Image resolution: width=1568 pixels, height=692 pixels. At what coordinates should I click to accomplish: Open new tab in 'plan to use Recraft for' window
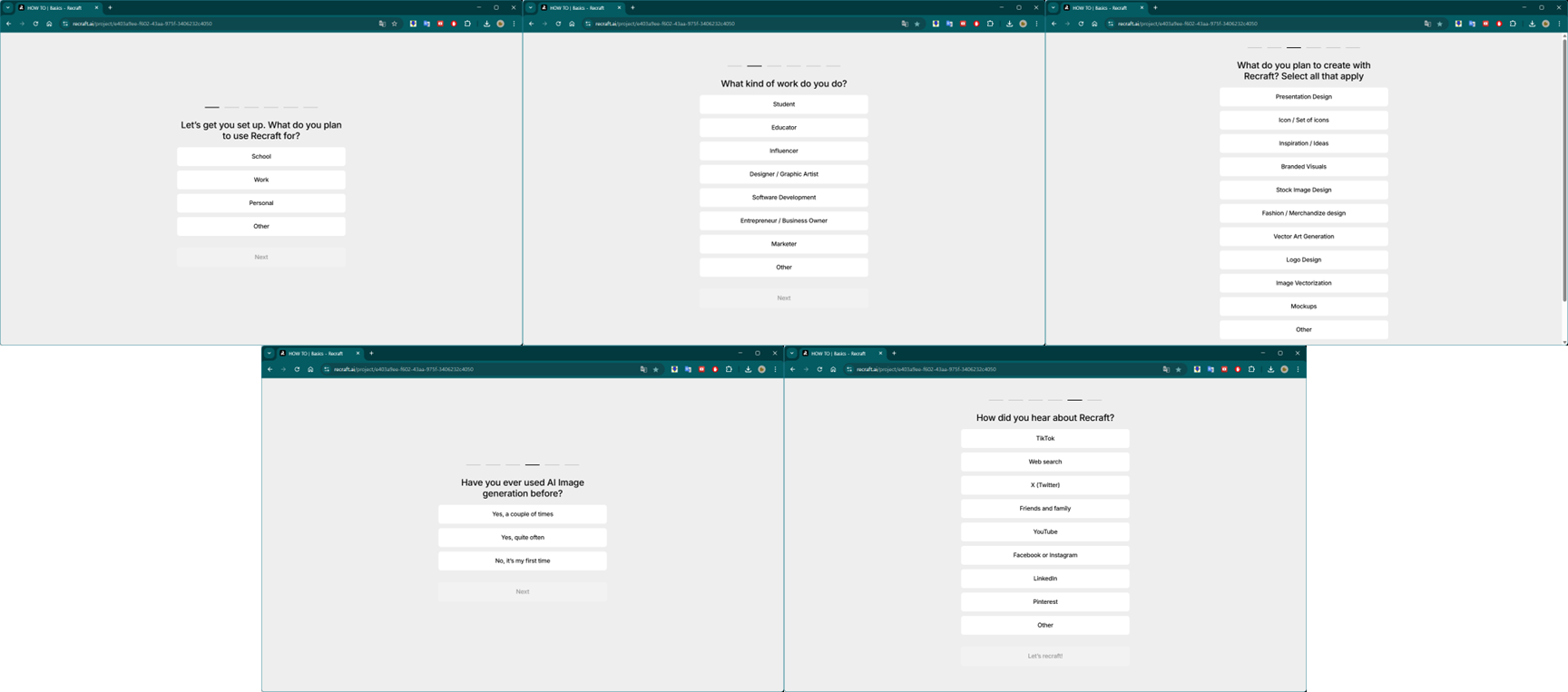point(110,7)
